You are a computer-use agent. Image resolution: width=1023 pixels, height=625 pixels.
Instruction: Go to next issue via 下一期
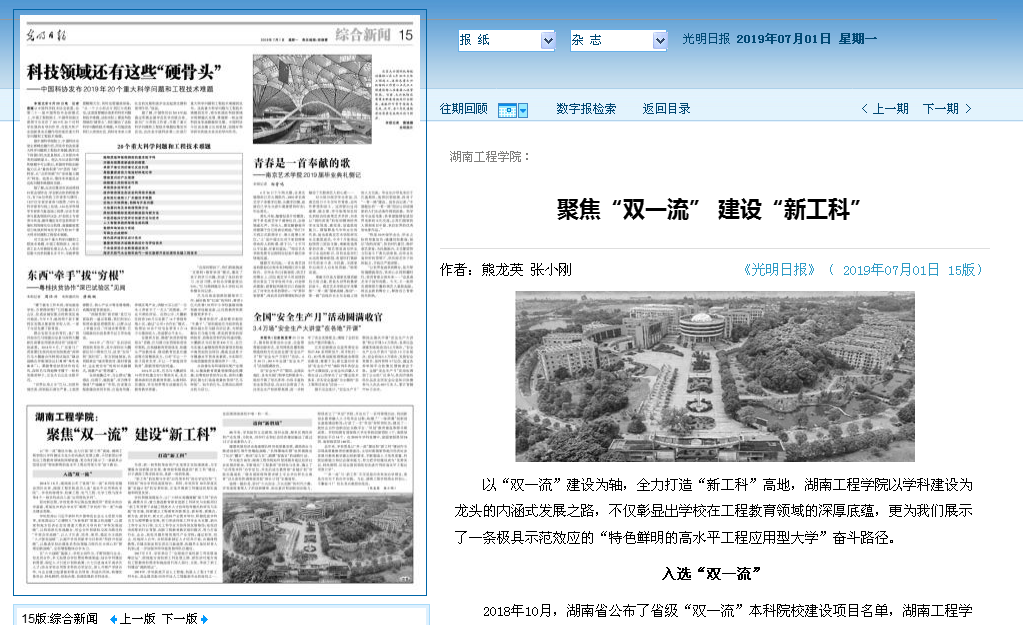940,109
